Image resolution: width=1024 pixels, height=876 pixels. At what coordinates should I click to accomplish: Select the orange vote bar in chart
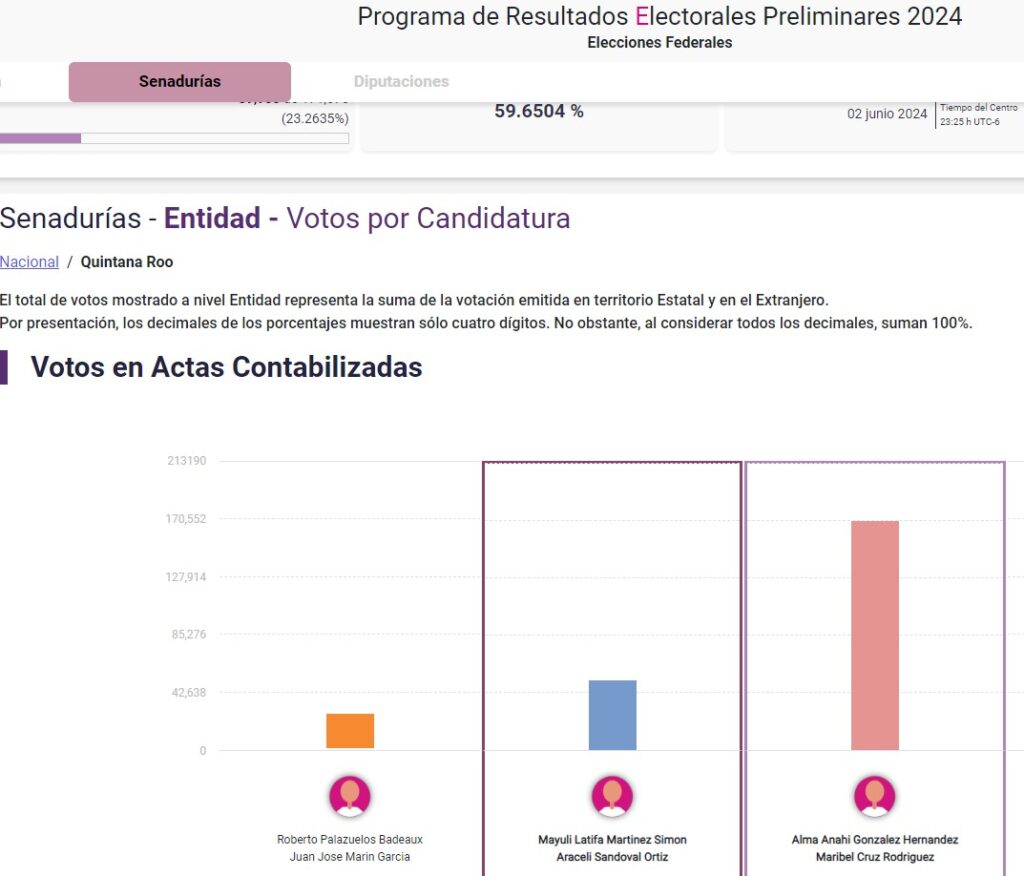tap(350, 731)
